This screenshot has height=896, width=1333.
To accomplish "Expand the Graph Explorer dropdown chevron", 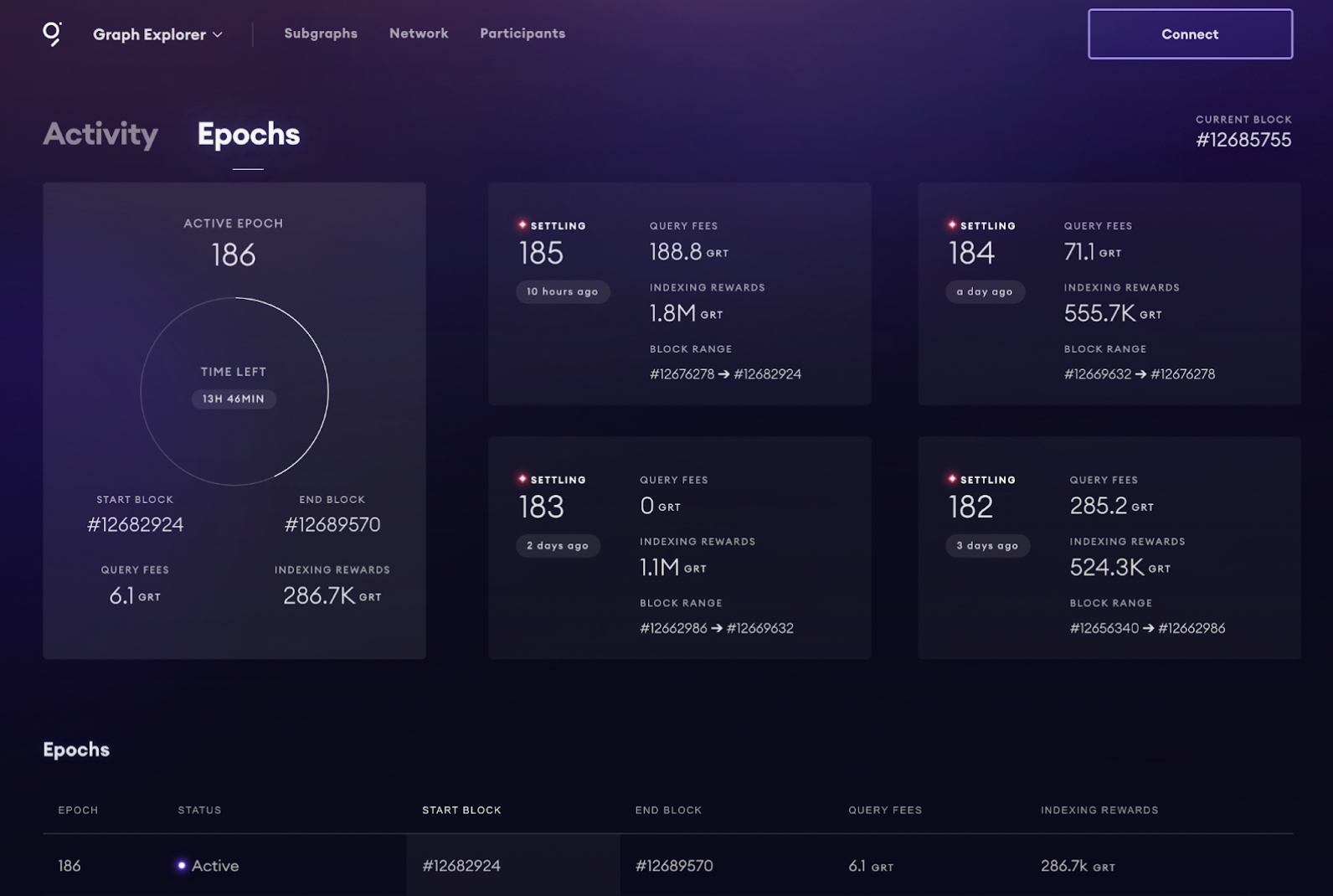I will [218, 35].
